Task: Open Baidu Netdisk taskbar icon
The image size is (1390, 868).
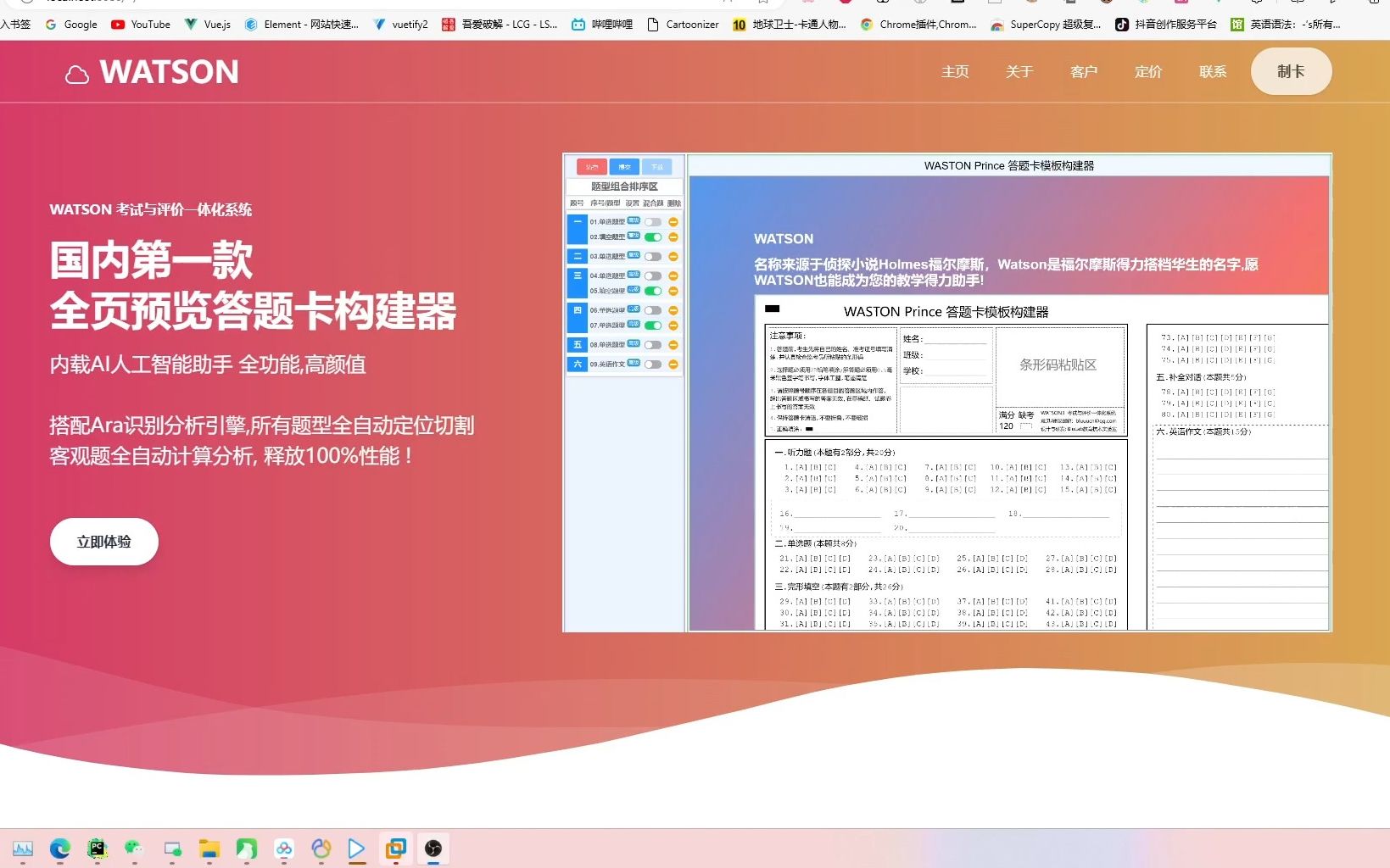Action: pyautogui.click(x=284, y=849)
